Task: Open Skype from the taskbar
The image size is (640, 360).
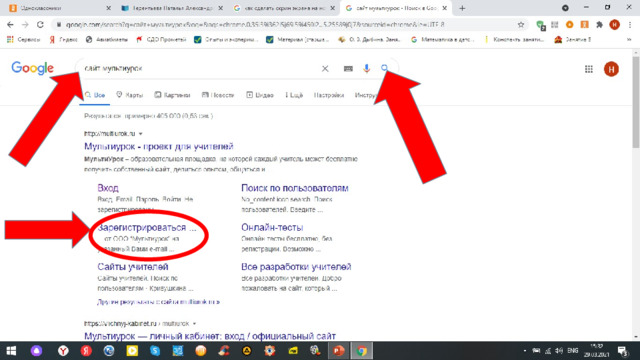Action: pos(155,351)
